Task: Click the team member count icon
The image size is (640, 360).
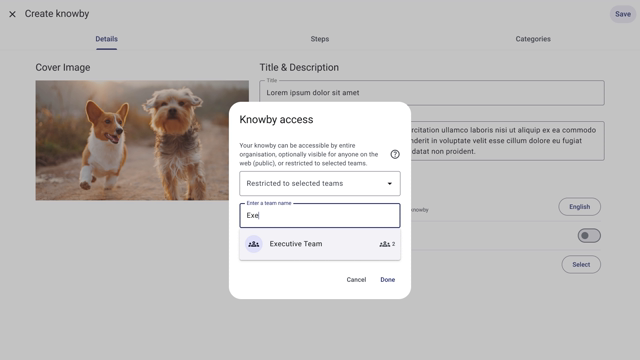Action: (x=384, y=244)
